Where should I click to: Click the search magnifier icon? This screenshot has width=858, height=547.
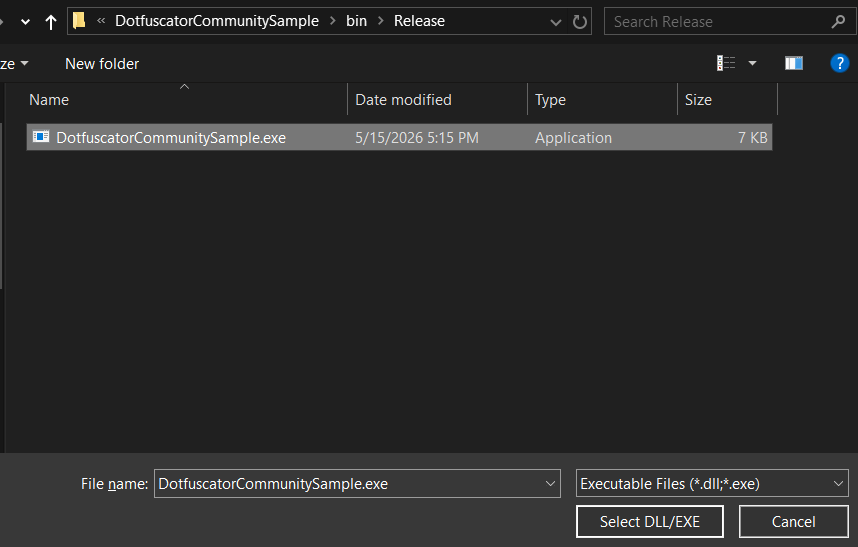[838, 22]
